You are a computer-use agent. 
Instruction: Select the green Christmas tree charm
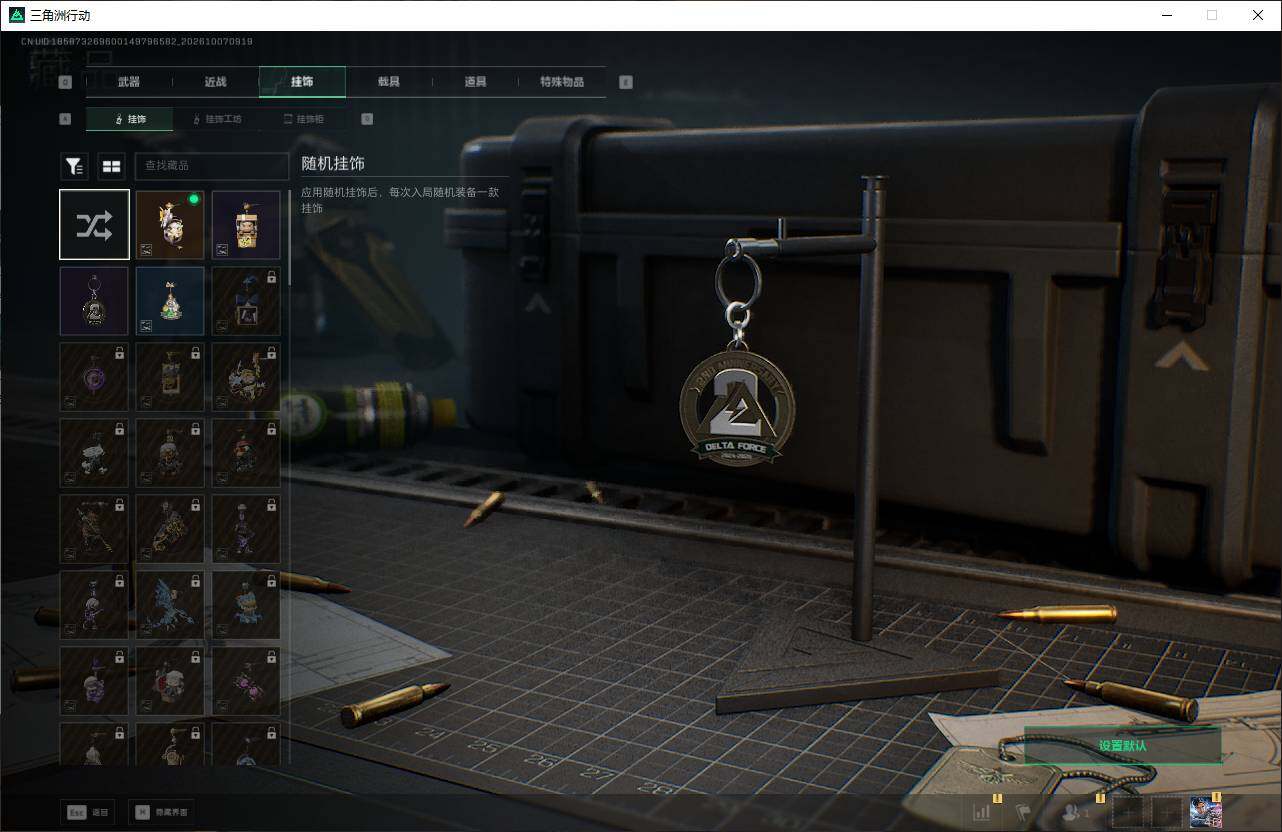pos(170,301)
